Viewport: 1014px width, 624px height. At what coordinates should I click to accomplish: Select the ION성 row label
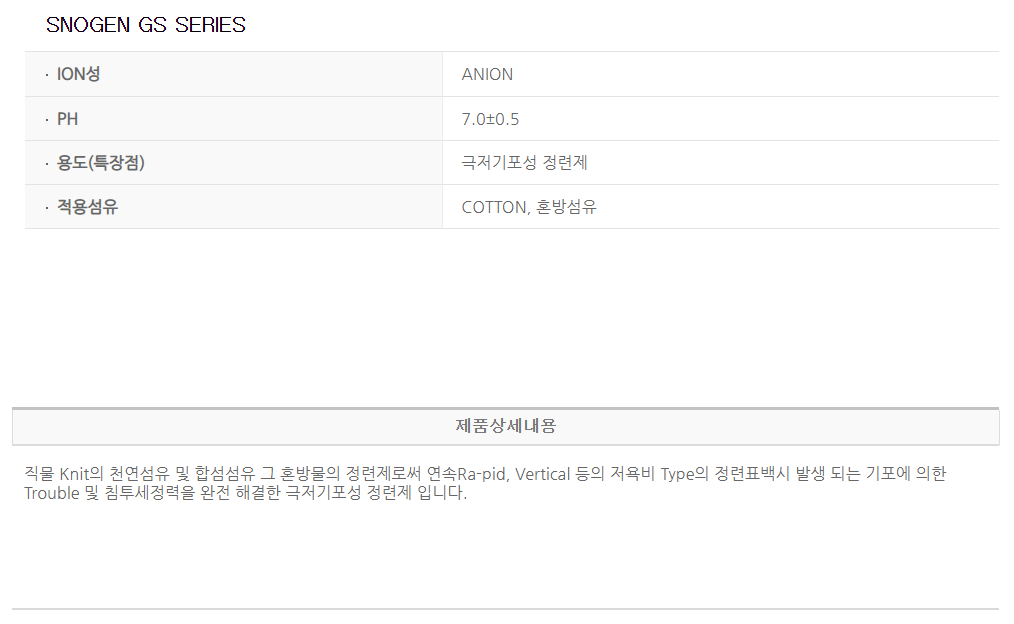[x=78, y=74]
